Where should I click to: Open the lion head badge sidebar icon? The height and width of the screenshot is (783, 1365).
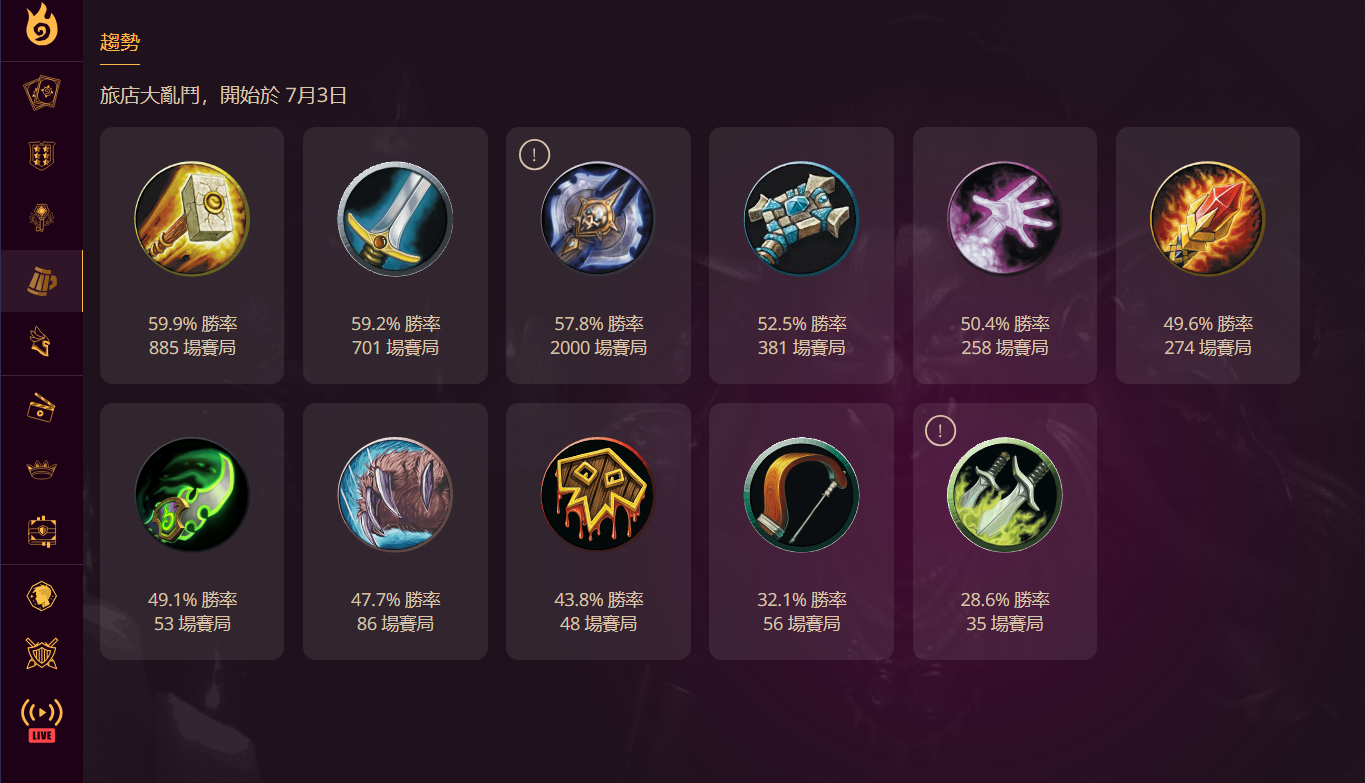42,597
